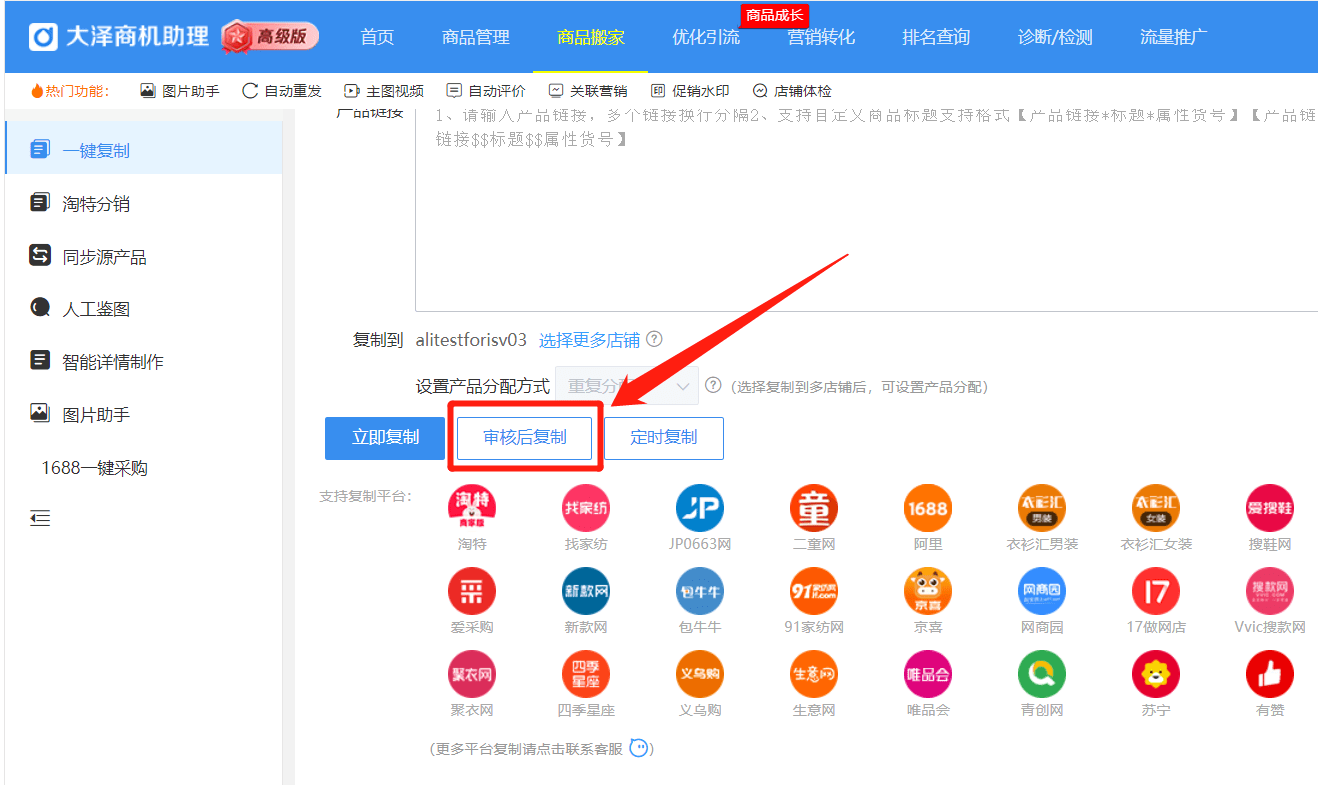Open the 流量推广 tab

tap(1174, 37)
